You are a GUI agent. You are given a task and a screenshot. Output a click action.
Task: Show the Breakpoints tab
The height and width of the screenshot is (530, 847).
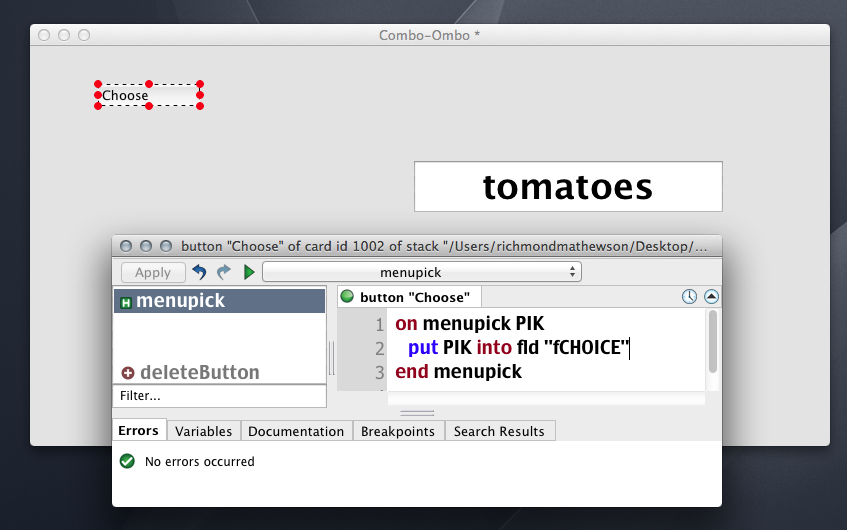point(397,431)
